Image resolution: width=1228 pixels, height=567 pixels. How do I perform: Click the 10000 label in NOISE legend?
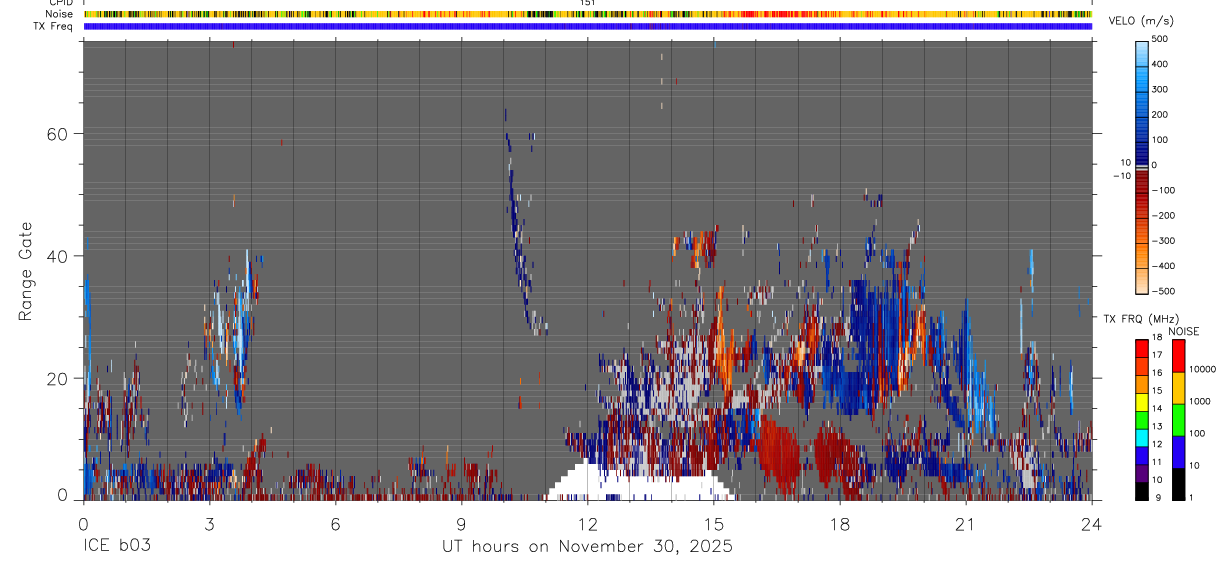coord(1204,370)
